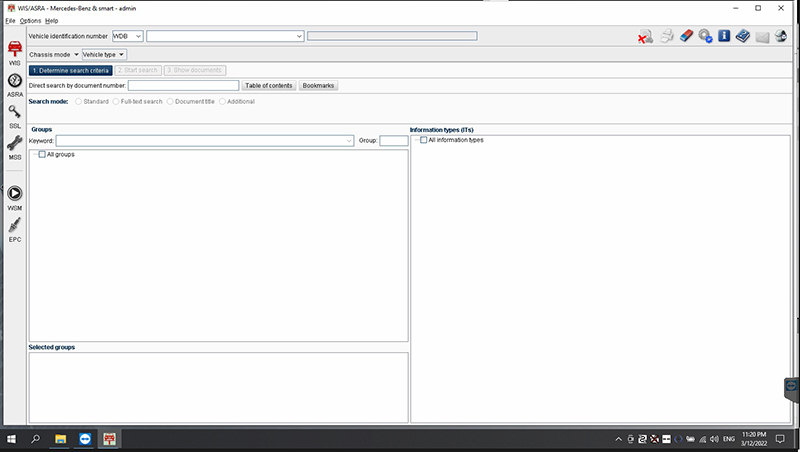Open the Help menu
The height and width of the screenshot is (452, 800).
pyautogui.click(x=52, y=21)
